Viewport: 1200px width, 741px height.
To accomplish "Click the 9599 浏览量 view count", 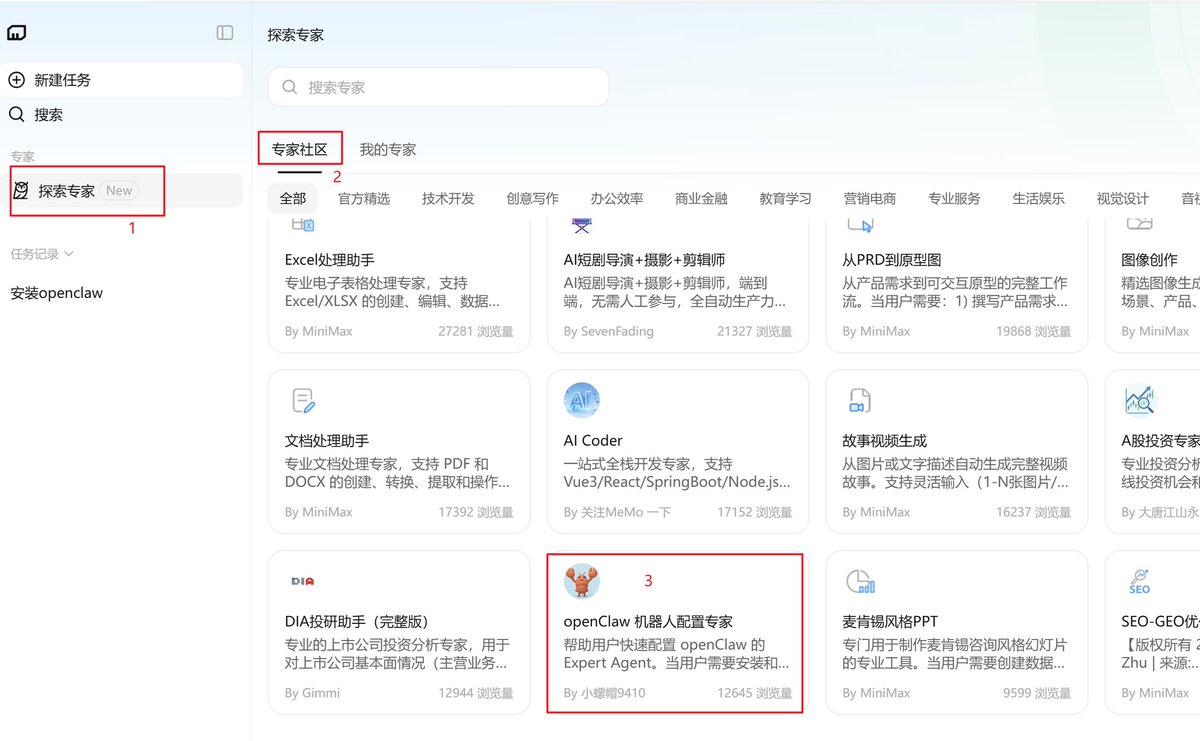I will 1037,693.
